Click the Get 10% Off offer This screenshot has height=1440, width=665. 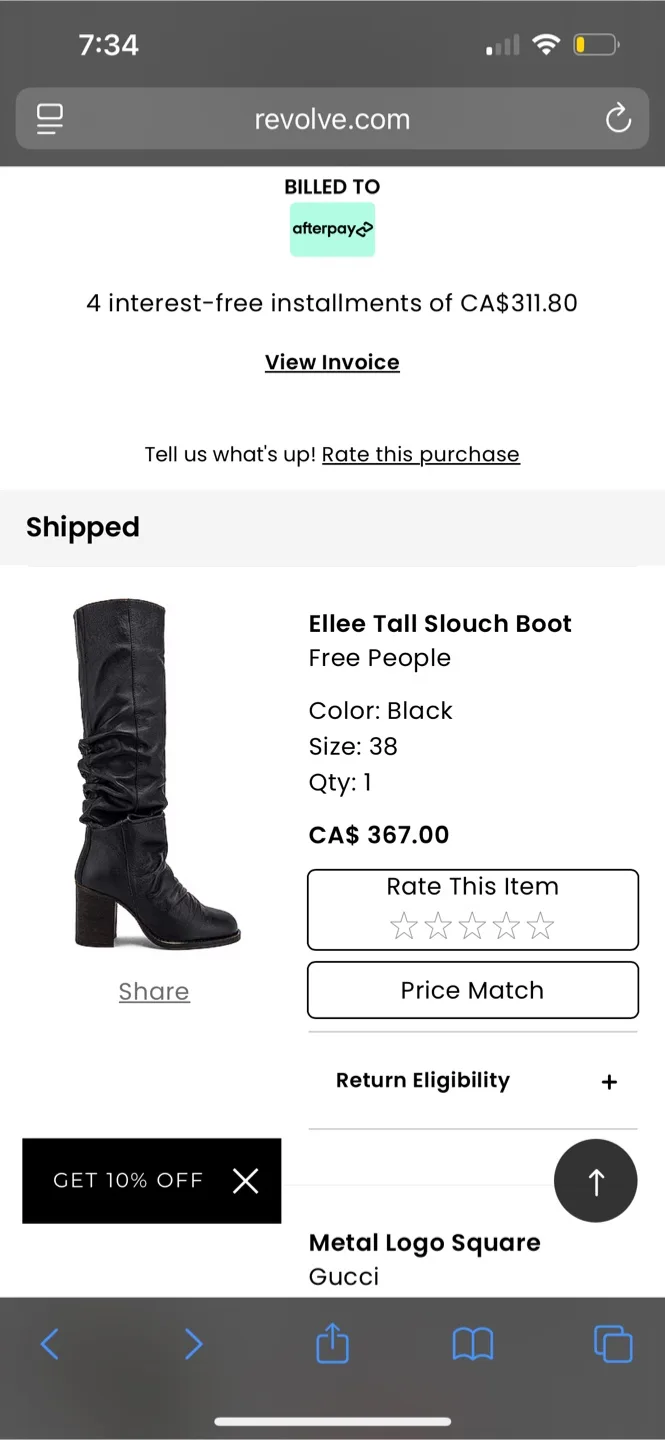pos(127,1181)
